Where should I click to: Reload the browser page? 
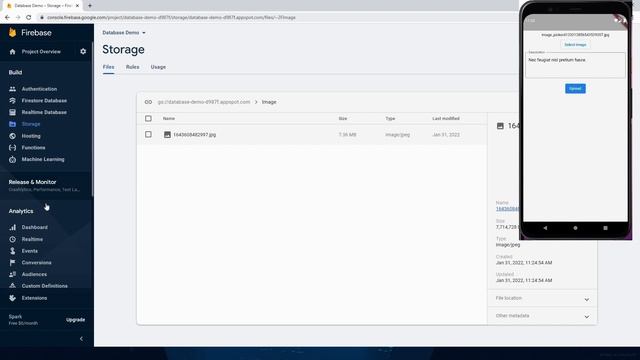pyautogui.click(x=29, y=18)
